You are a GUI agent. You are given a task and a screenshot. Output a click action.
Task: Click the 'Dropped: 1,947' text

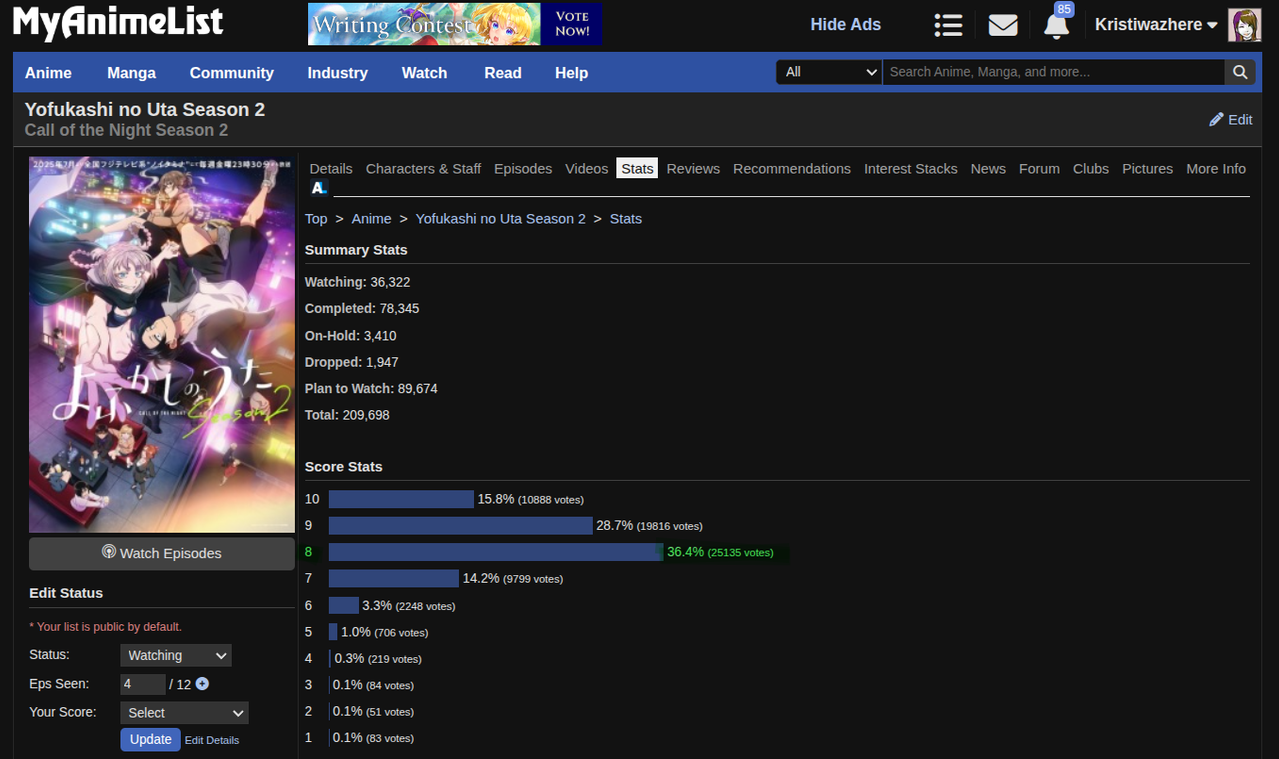352,361
